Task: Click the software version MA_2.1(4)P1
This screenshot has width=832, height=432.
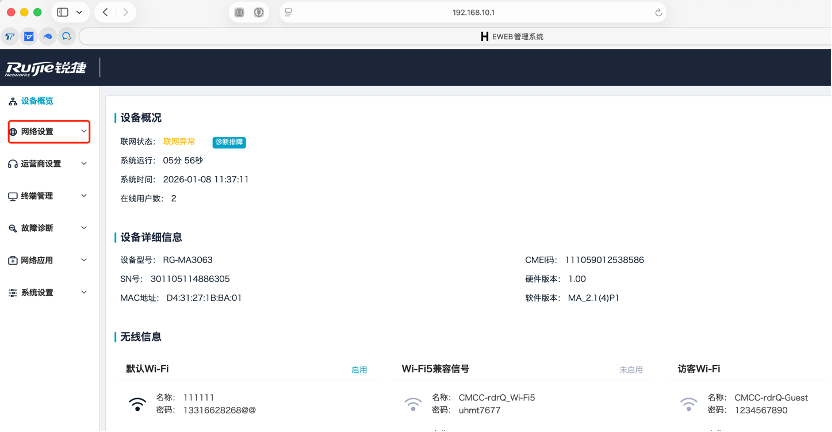Action: click(594, 298)
